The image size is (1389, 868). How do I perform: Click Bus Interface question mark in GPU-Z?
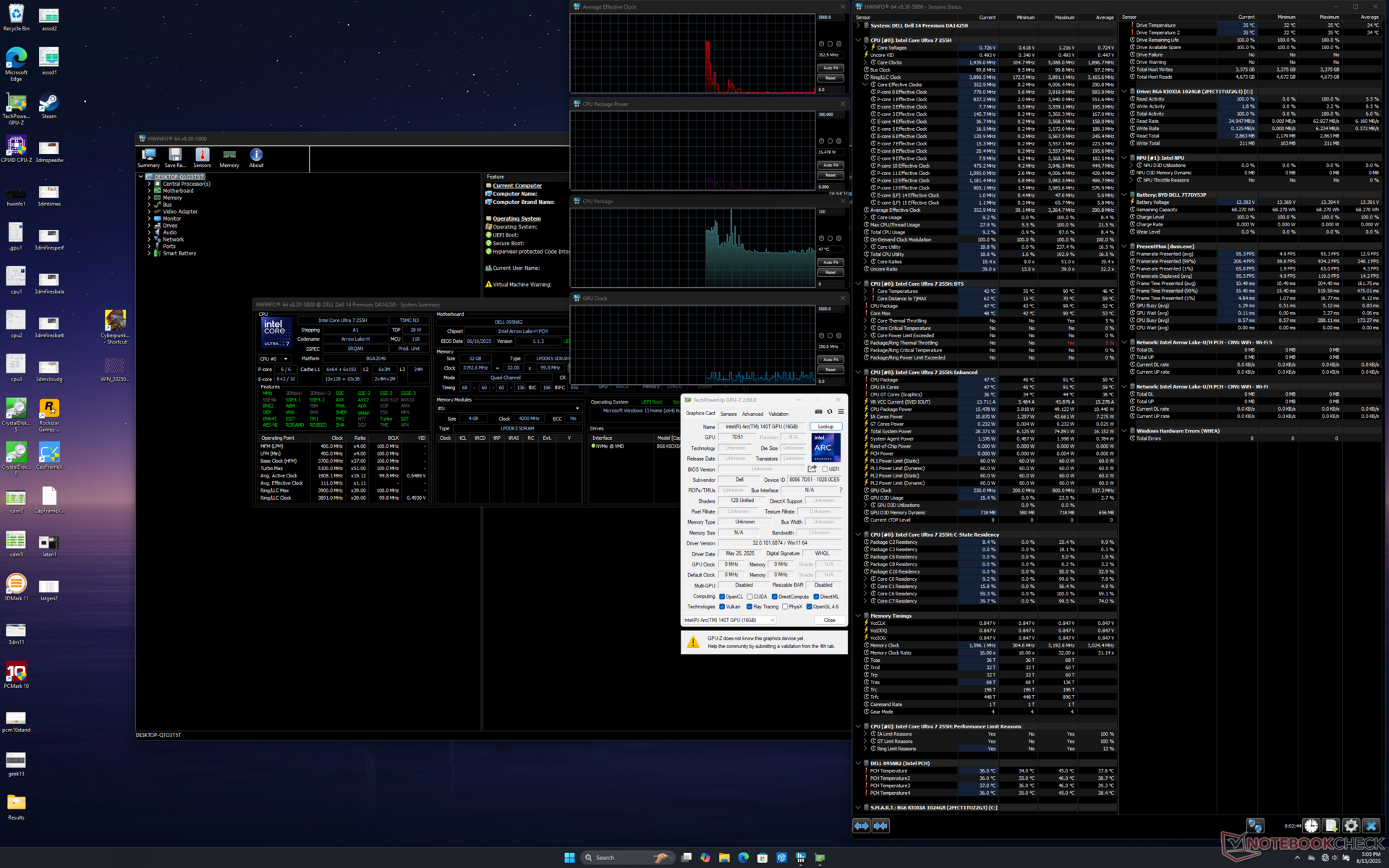click(x=840, y=490)
